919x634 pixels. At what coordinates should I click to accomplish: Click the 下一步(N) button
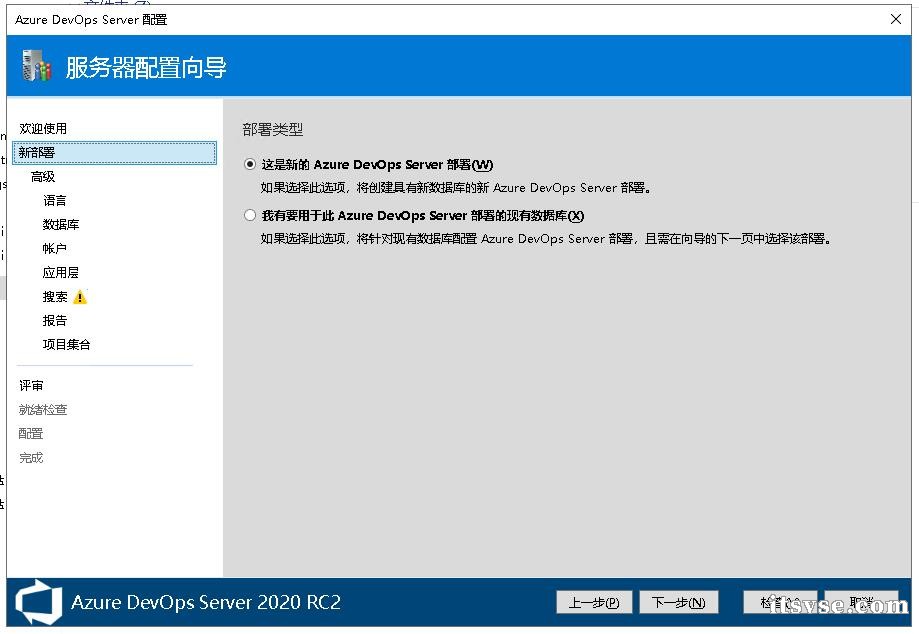(679, 602)
